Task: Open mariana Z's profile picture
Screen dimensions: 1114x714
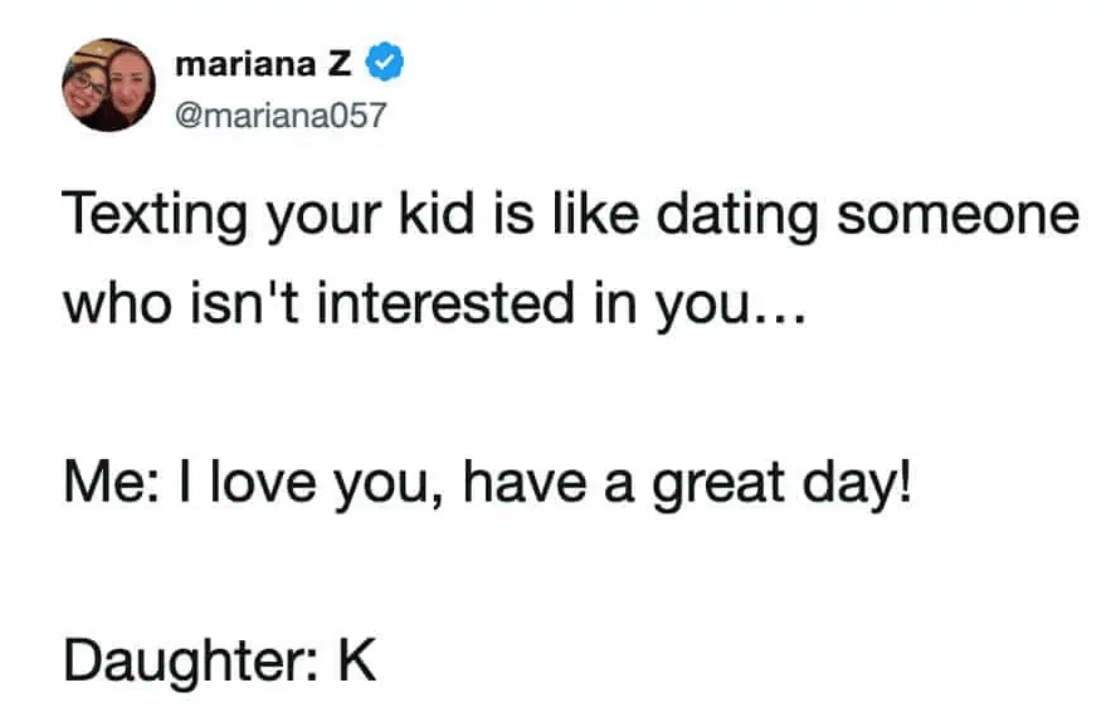Action: (x=108, y=85)
